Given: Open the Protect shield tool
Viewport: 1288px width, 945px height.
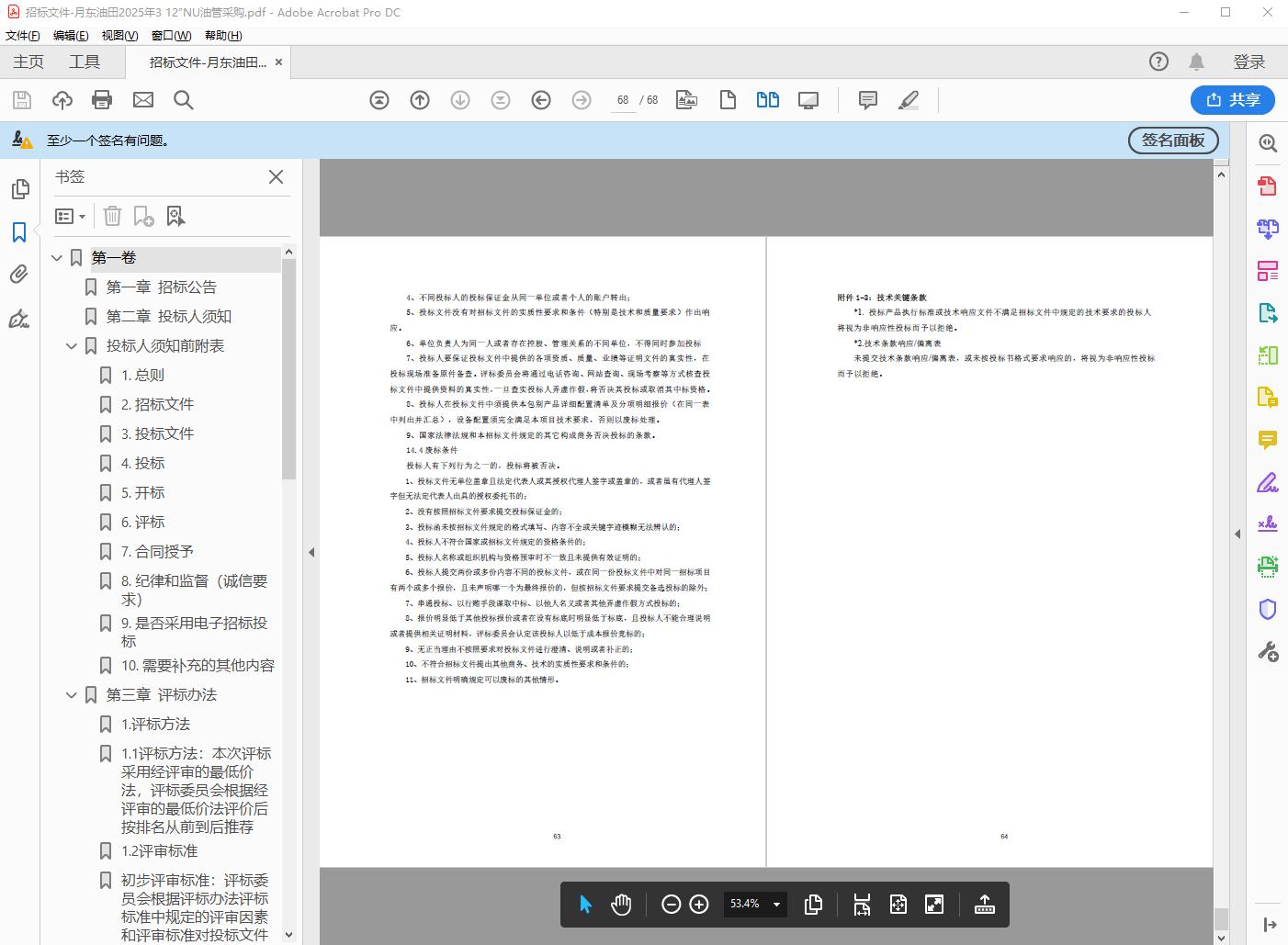Looking at the screenshot, I should [x=1268, y=609].
